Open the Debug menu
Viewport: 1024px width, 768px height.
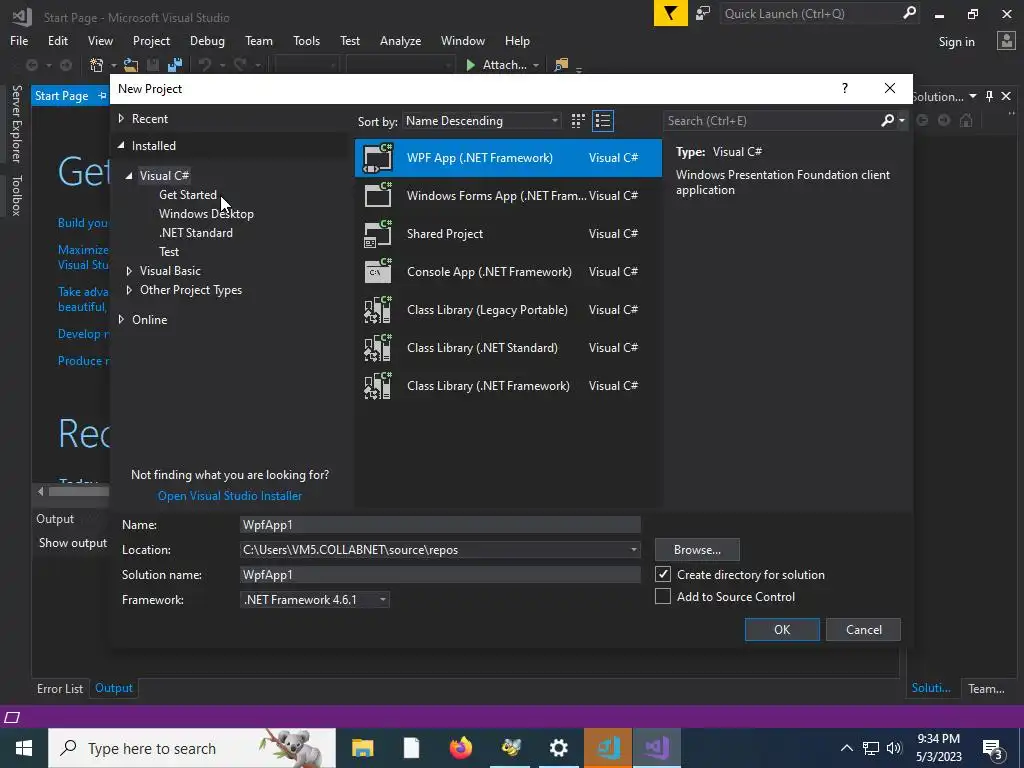coord(207,40)
